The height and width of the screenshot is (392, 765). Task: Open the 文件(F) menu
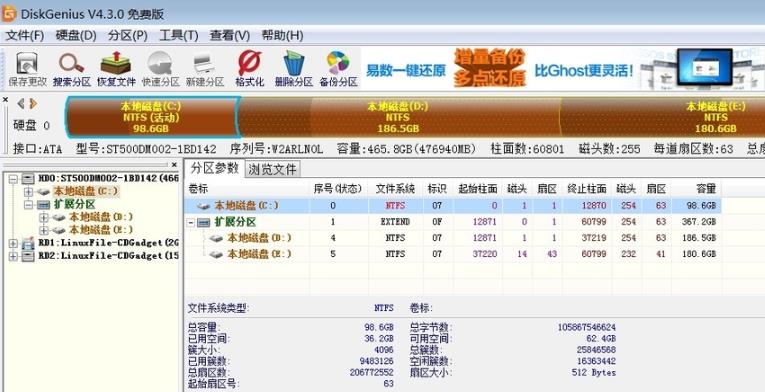[24, 36]
